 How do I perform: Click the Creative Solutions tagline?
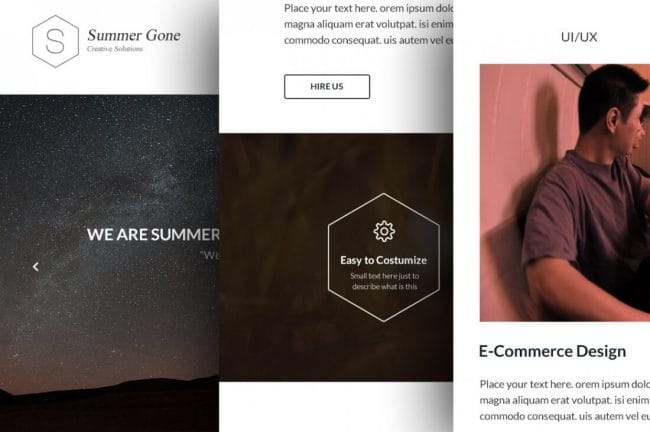pyautogui.click(x=115, y=49)
